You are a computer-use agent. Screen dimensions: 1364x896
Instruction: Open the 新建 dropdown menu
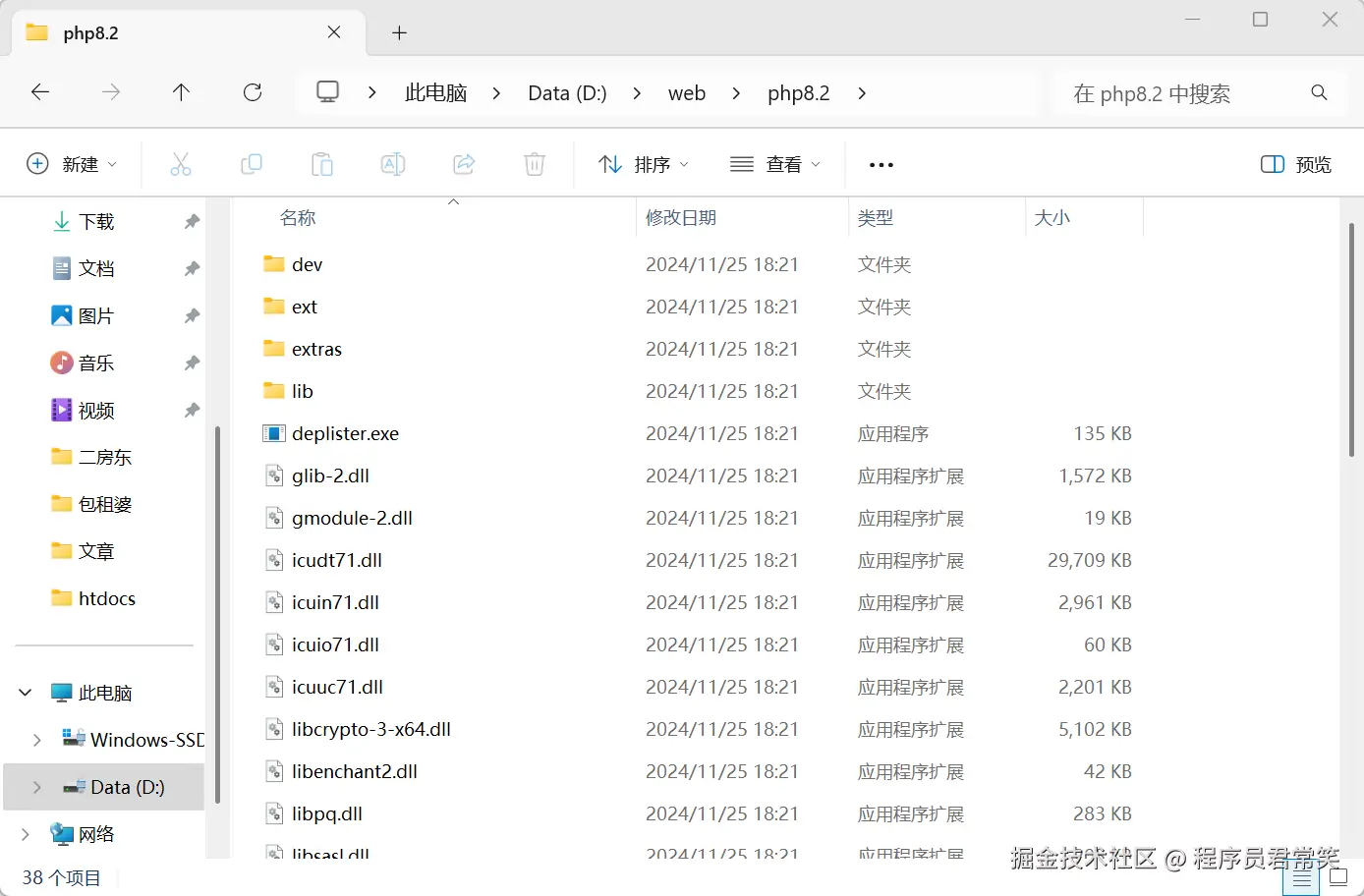click(x=72, y=164)
